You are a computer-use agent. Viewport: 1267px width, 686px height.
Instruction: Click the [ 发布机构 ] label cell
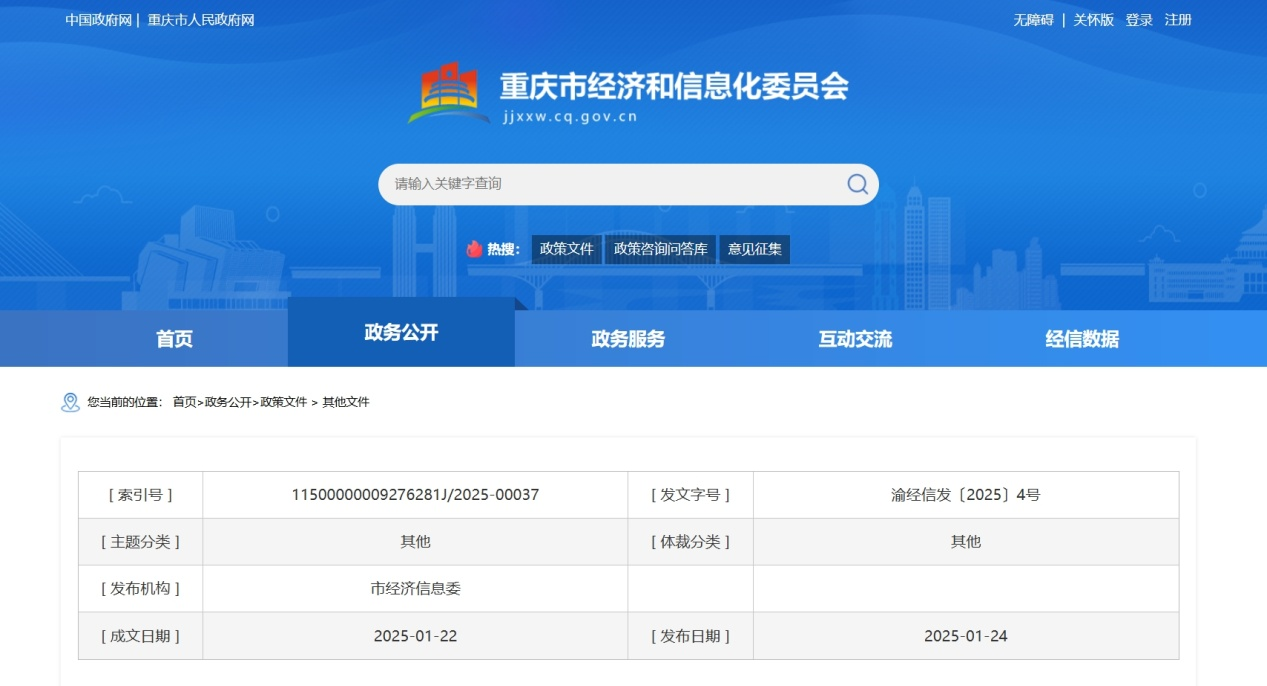(141, 589)
